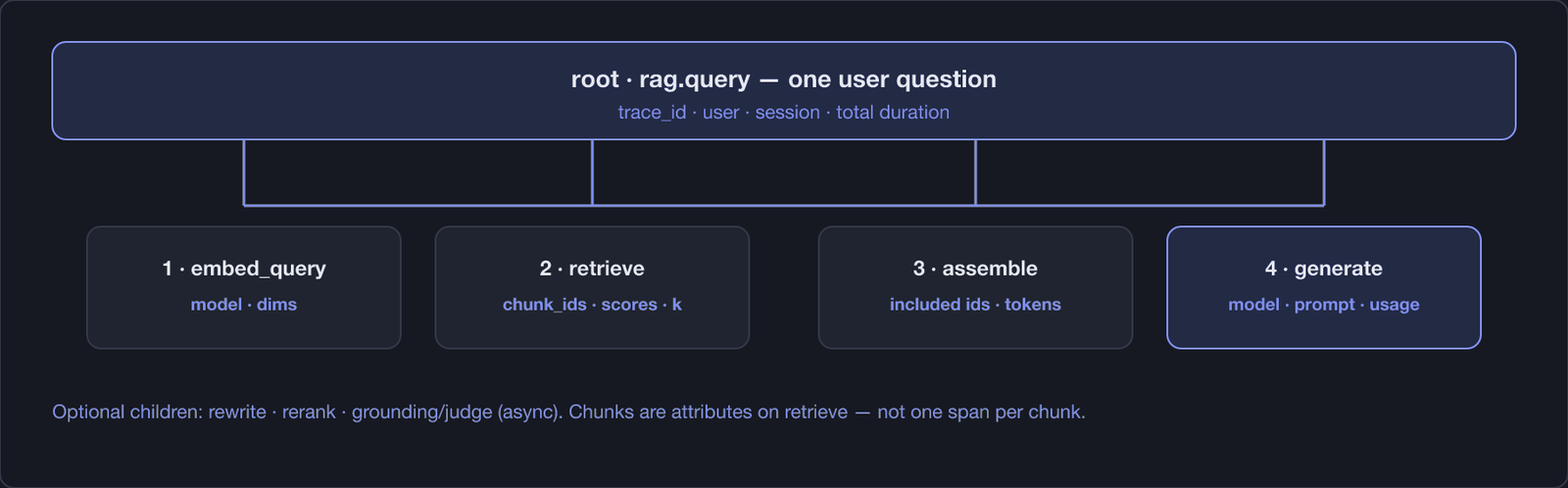Select the '3 · assemble' span card
This screenshot has width=1568, height=488.
(975, 287)
